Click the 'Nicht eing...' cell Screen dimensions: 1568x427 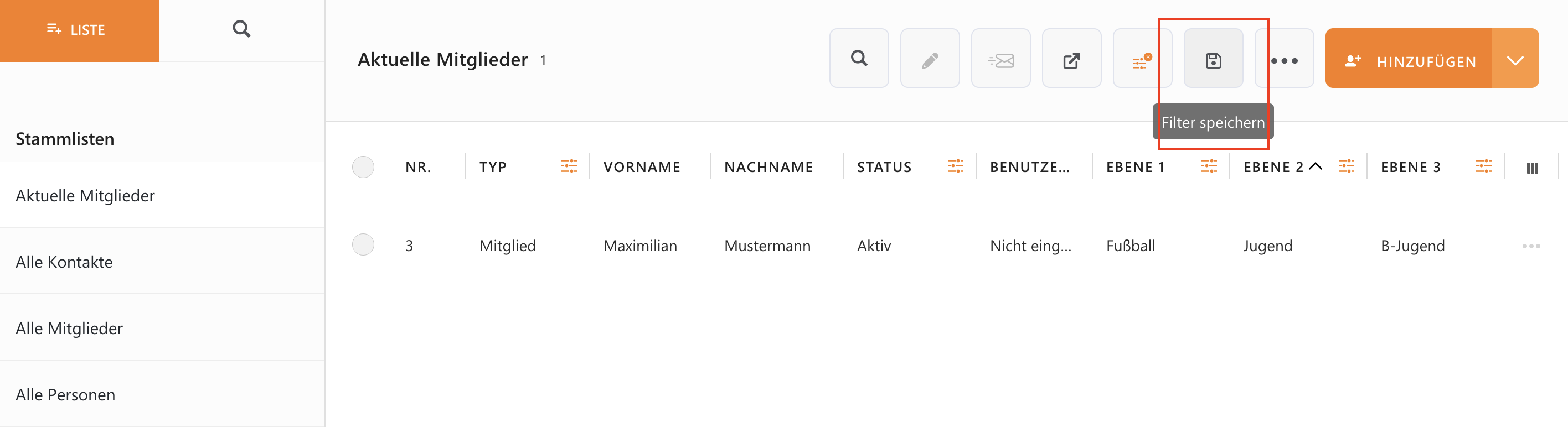pyautogui.click(x=1030, y=246)
